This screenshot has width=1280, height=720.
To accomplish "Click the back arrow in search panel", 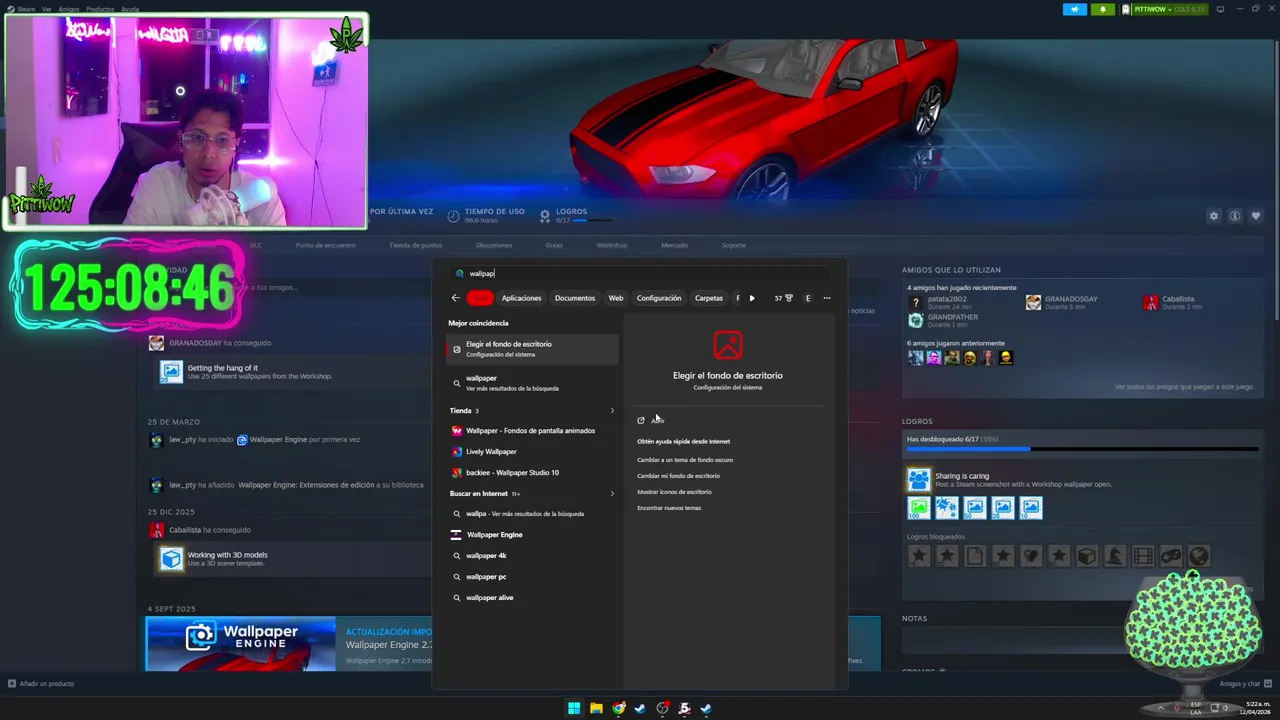I will tap(455, 298).
